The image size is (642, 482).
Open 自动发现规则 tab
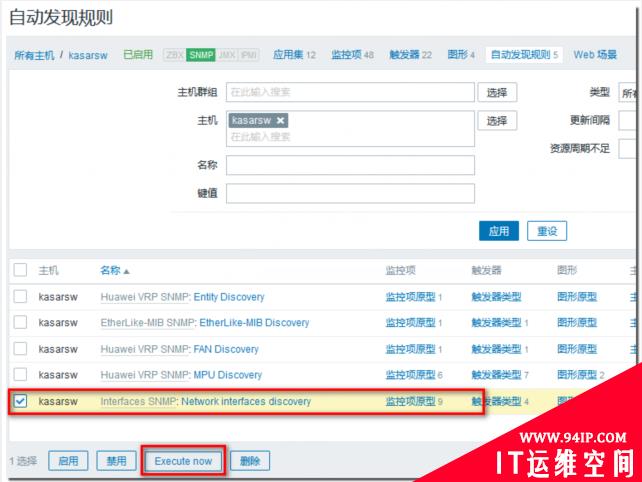point(524,54)
